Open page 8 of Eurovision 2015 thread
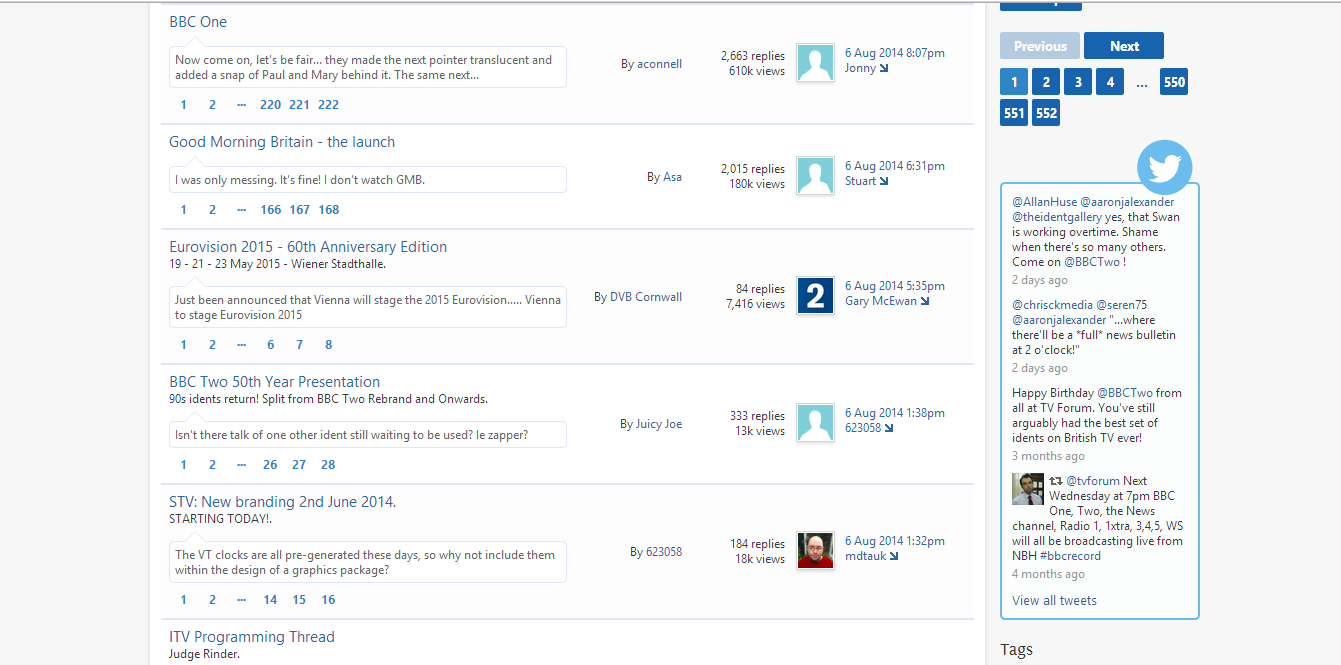1341x665 pixels. [x=328, y=345]
